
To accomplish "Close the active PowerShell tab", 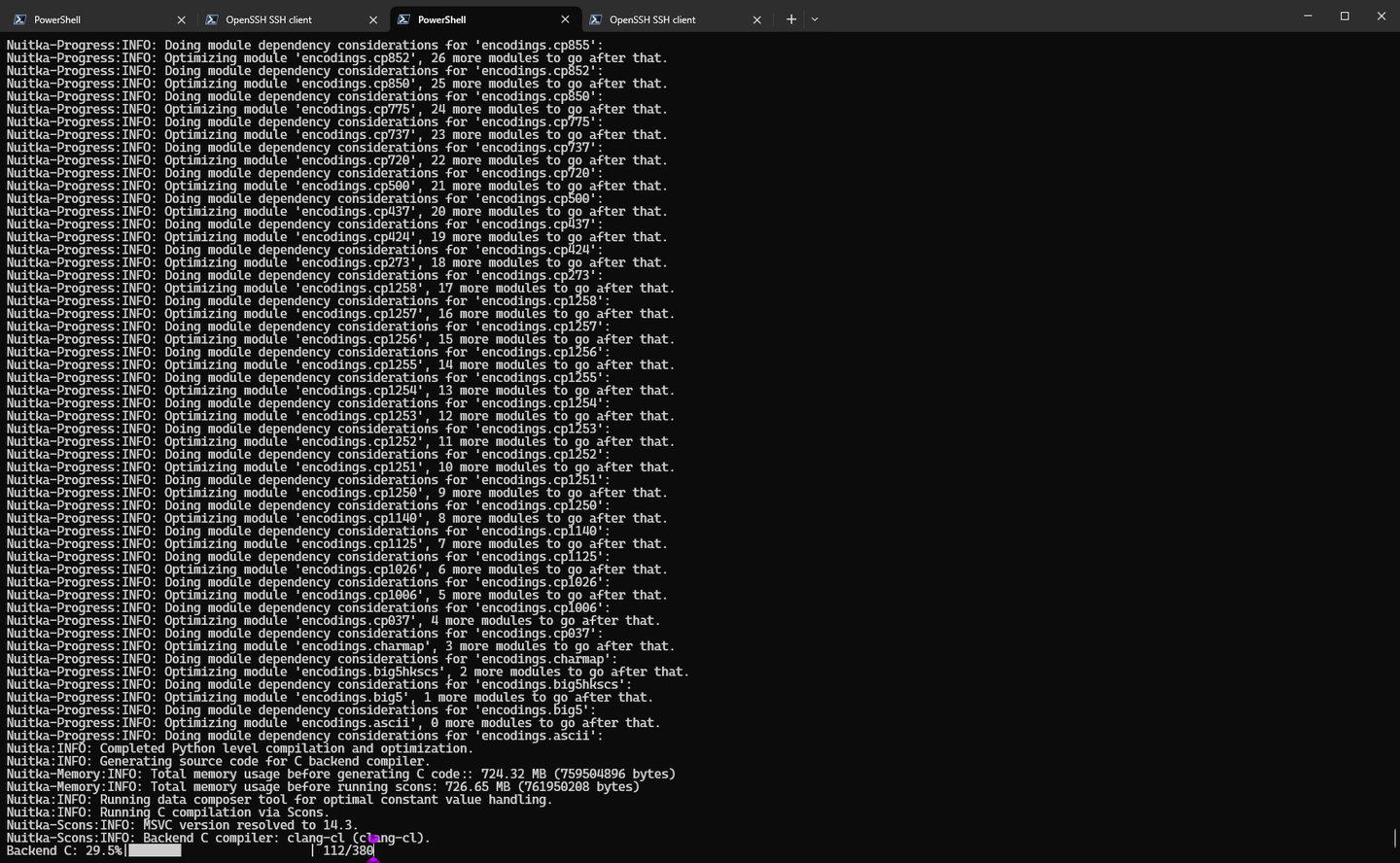I will (566, 19).
